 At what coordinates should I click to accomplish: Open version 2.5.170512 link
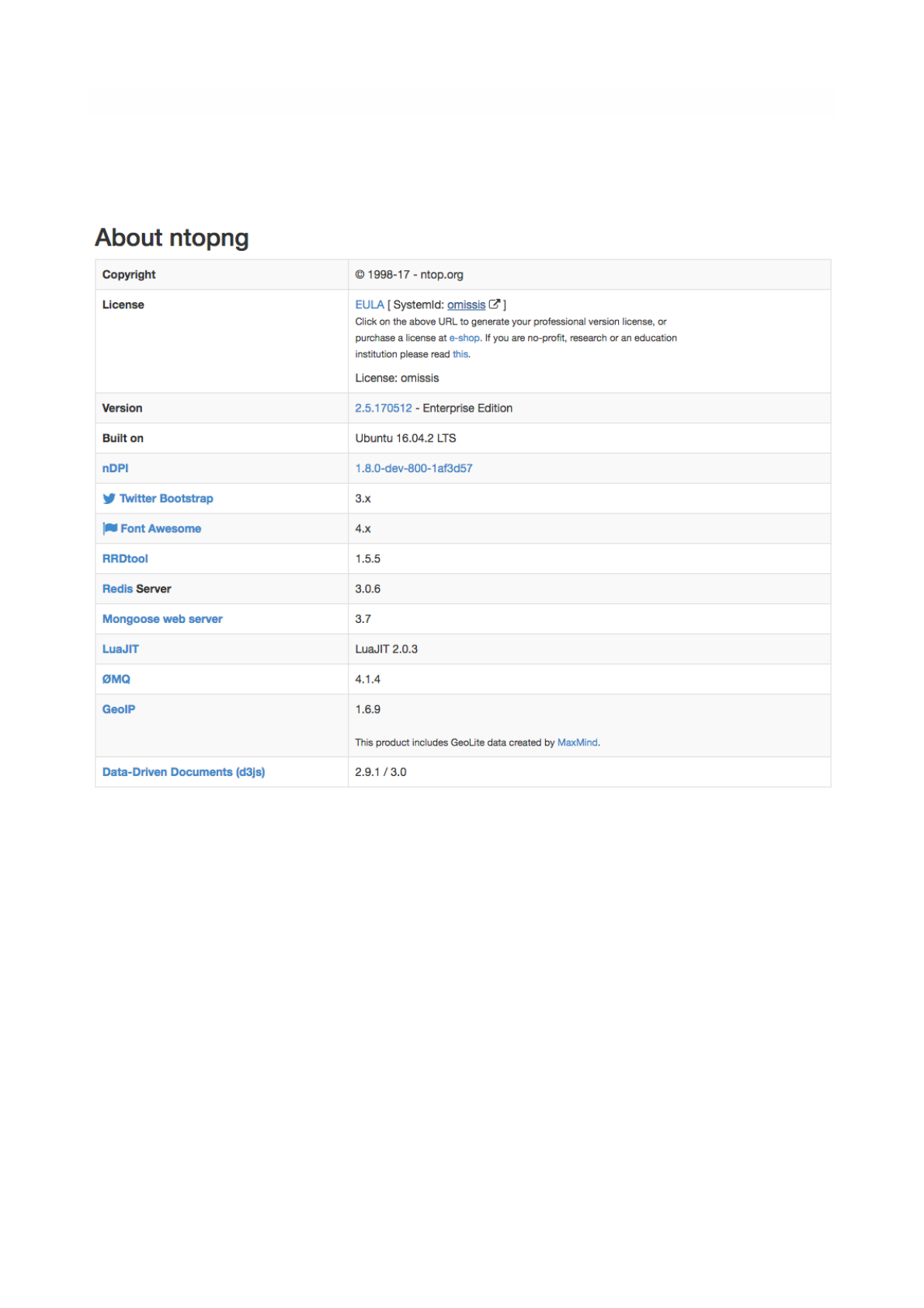[x=384, y=408]
